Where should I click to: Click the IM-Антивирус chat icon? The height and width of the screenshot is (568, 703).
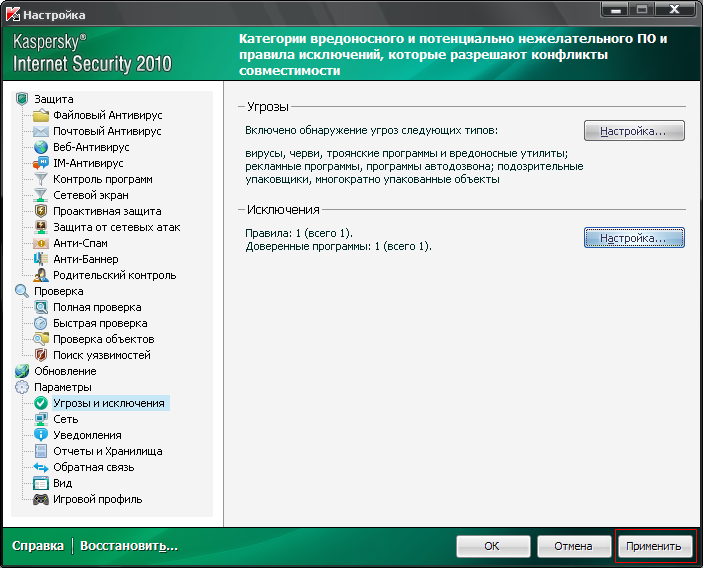(x=41, y=163)
